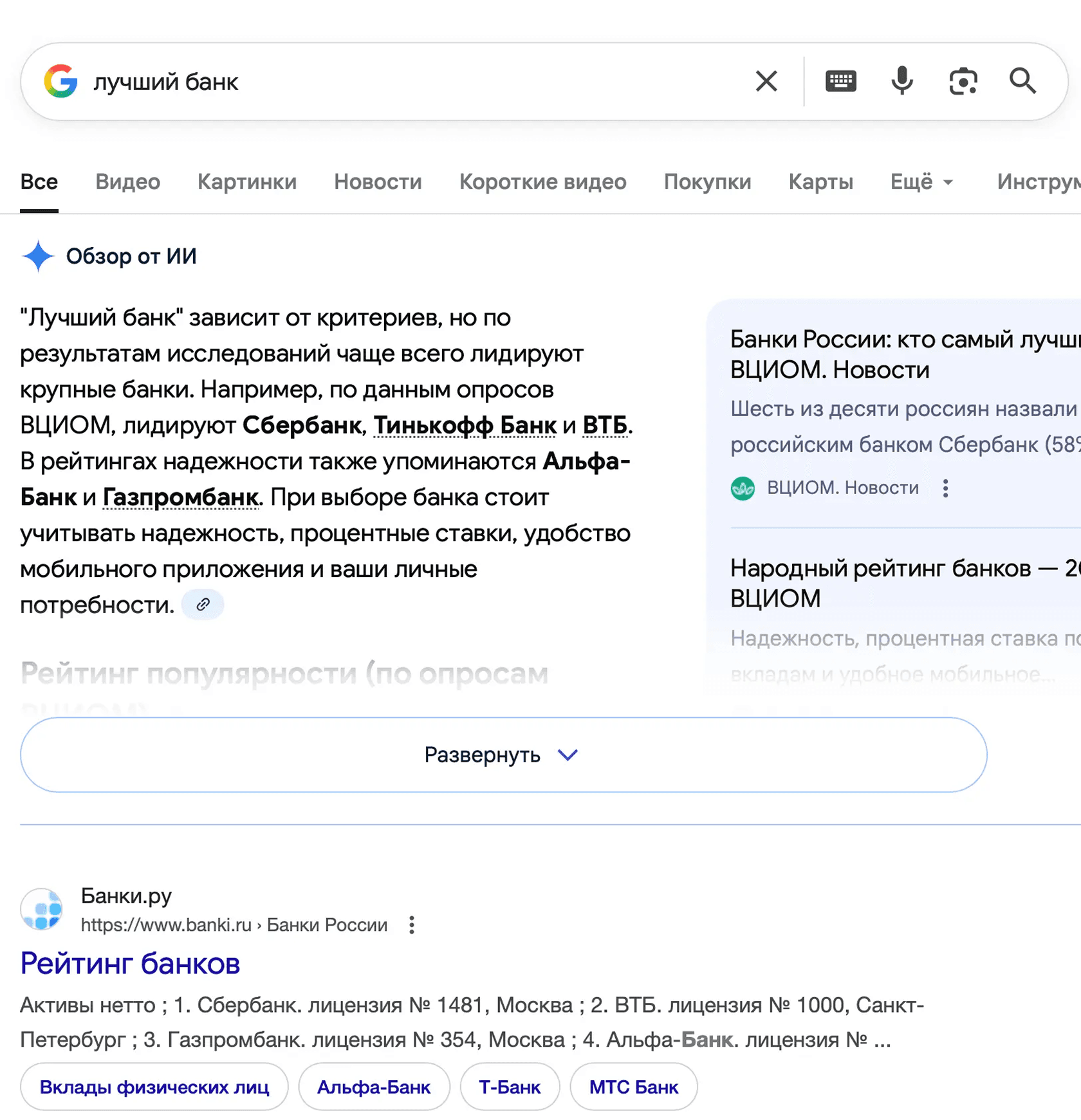The image size is (1081, 1120).
Task: Click the ВЦИОМ source logo
Action: pos(743,488)
